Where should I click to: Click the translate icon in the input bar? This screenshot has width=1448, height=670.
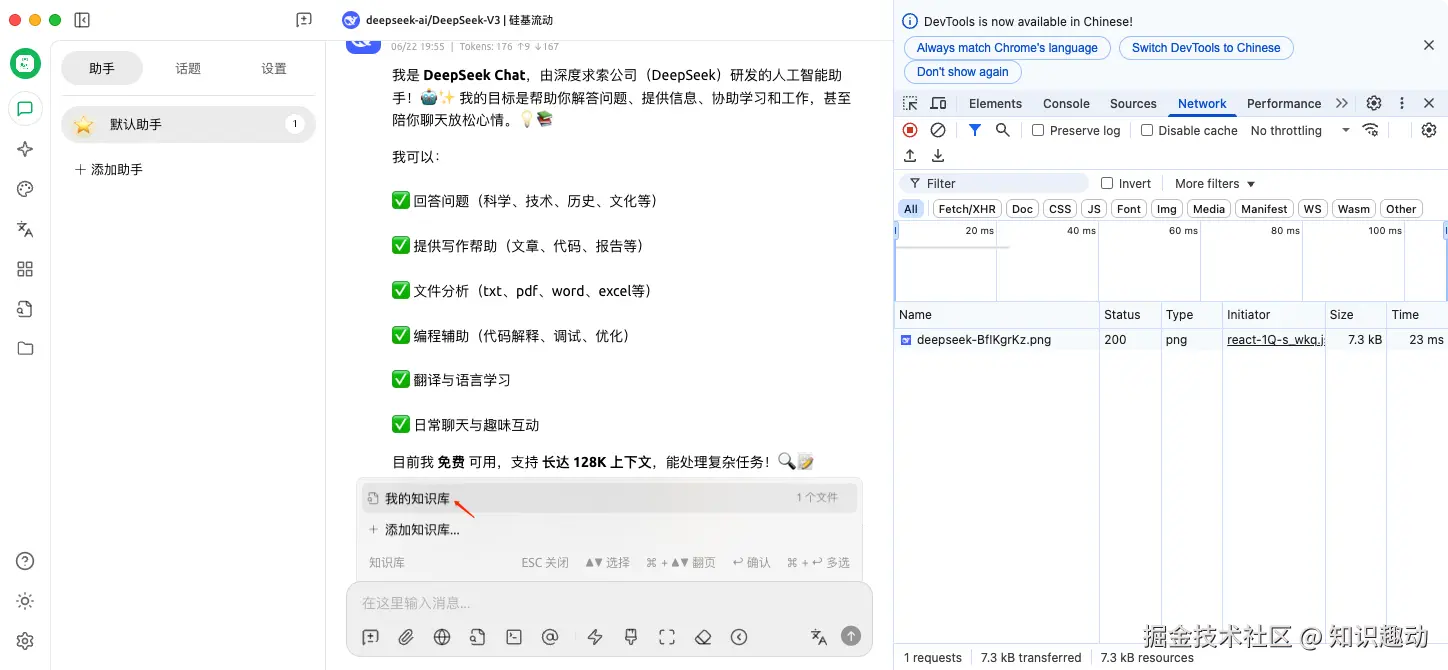click(818, 637)
